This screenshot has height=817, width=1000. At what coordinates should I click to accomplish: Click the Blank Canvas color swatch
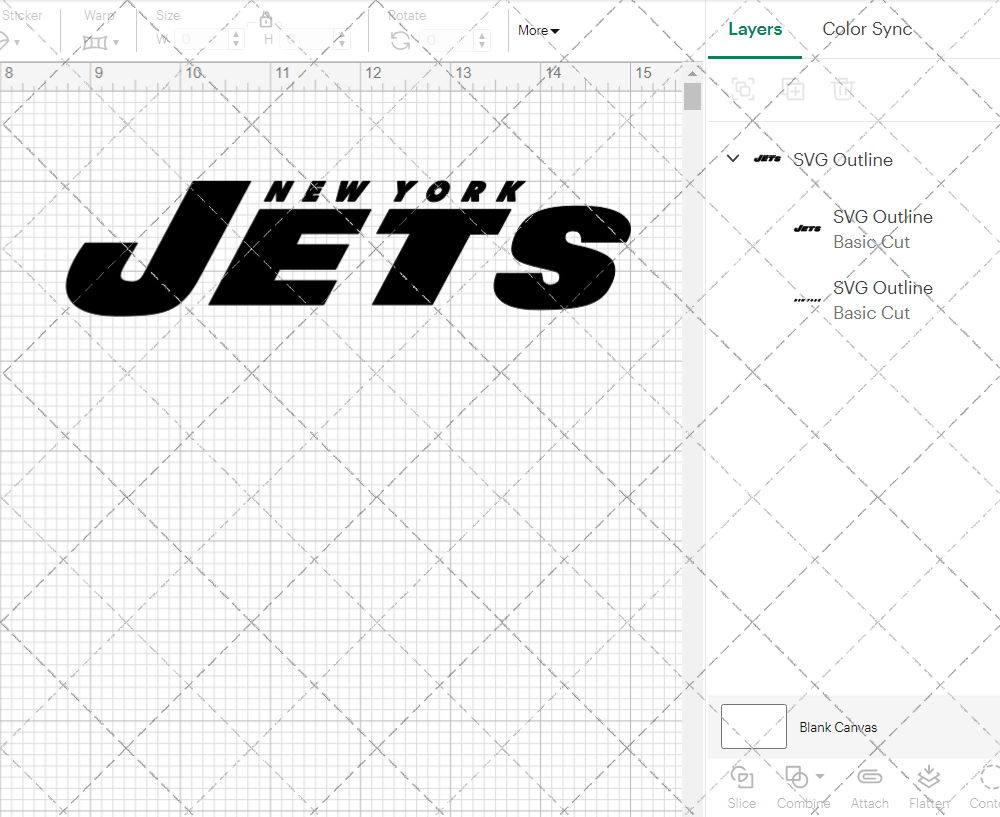[754, 727]
